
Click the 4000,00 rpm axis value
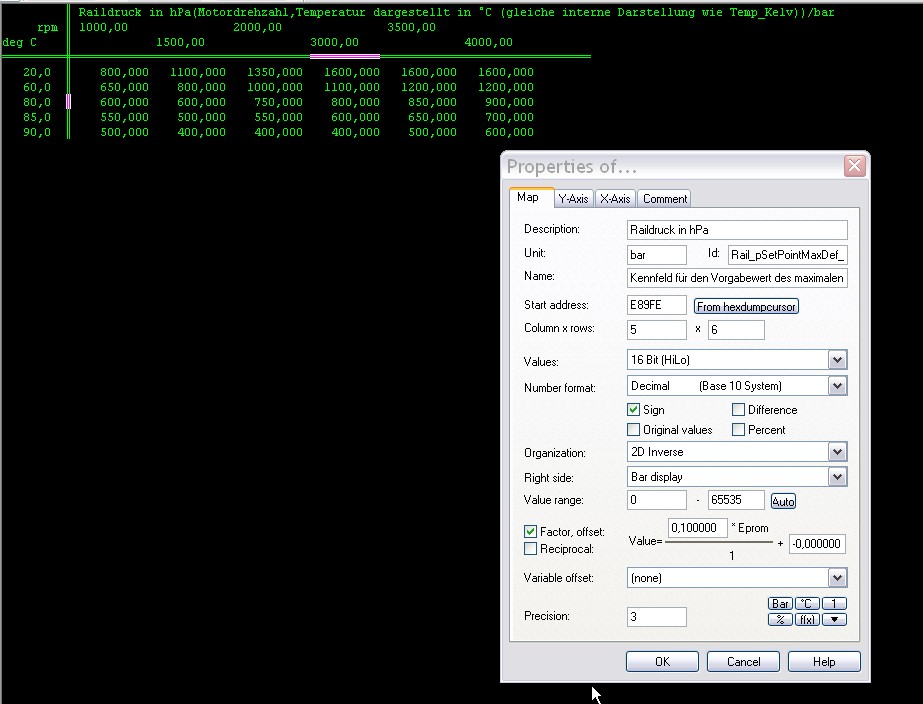tap(489, 42)
